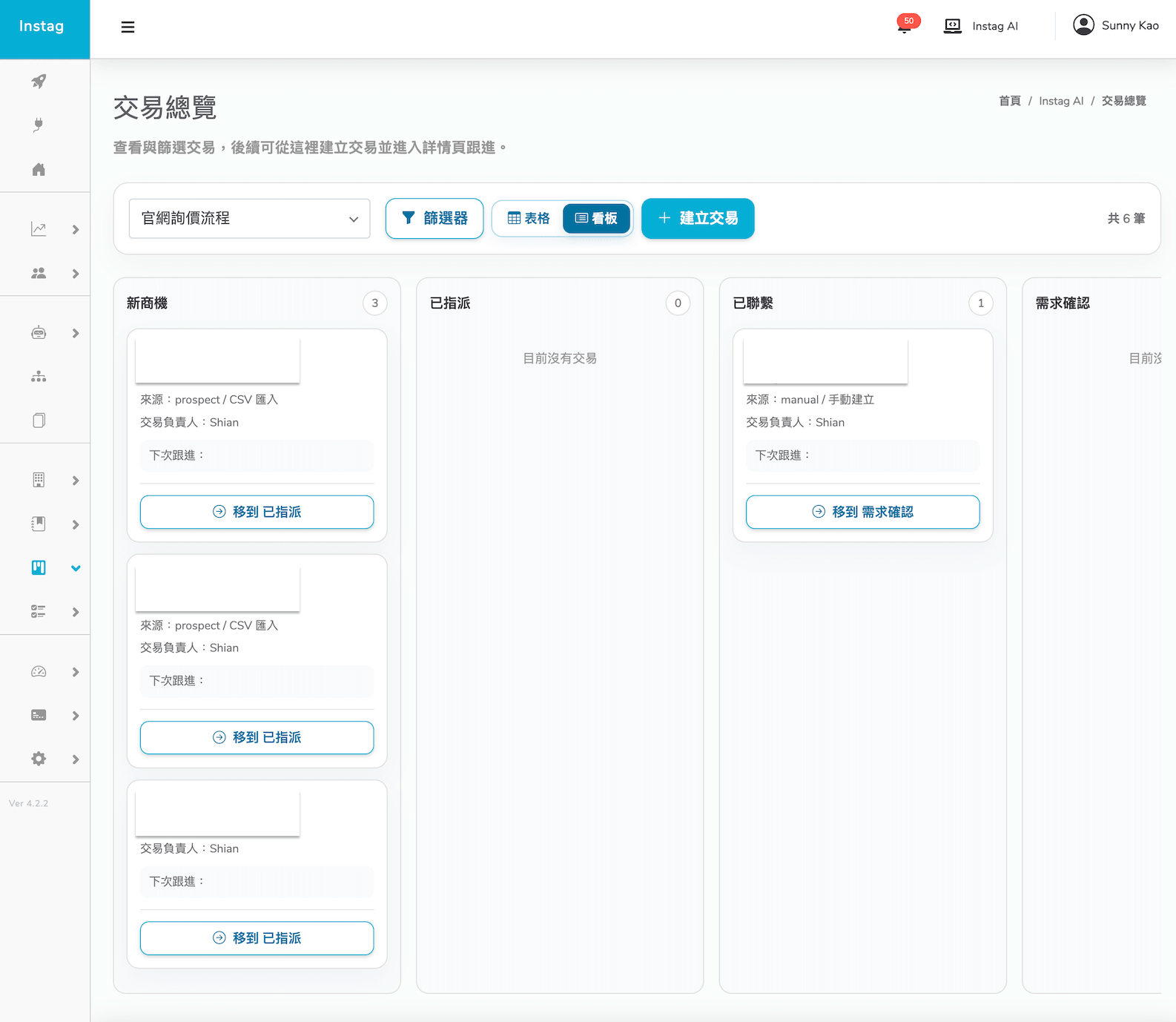Go to the home icon in the sidebar
The width and height of the screenshot is (1176, 1022).
coord(39,169)
